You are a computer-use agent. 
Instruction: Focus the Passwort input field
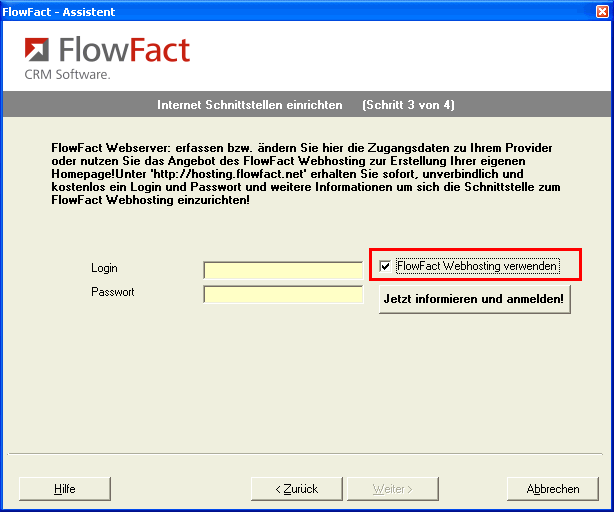point(283,294)
